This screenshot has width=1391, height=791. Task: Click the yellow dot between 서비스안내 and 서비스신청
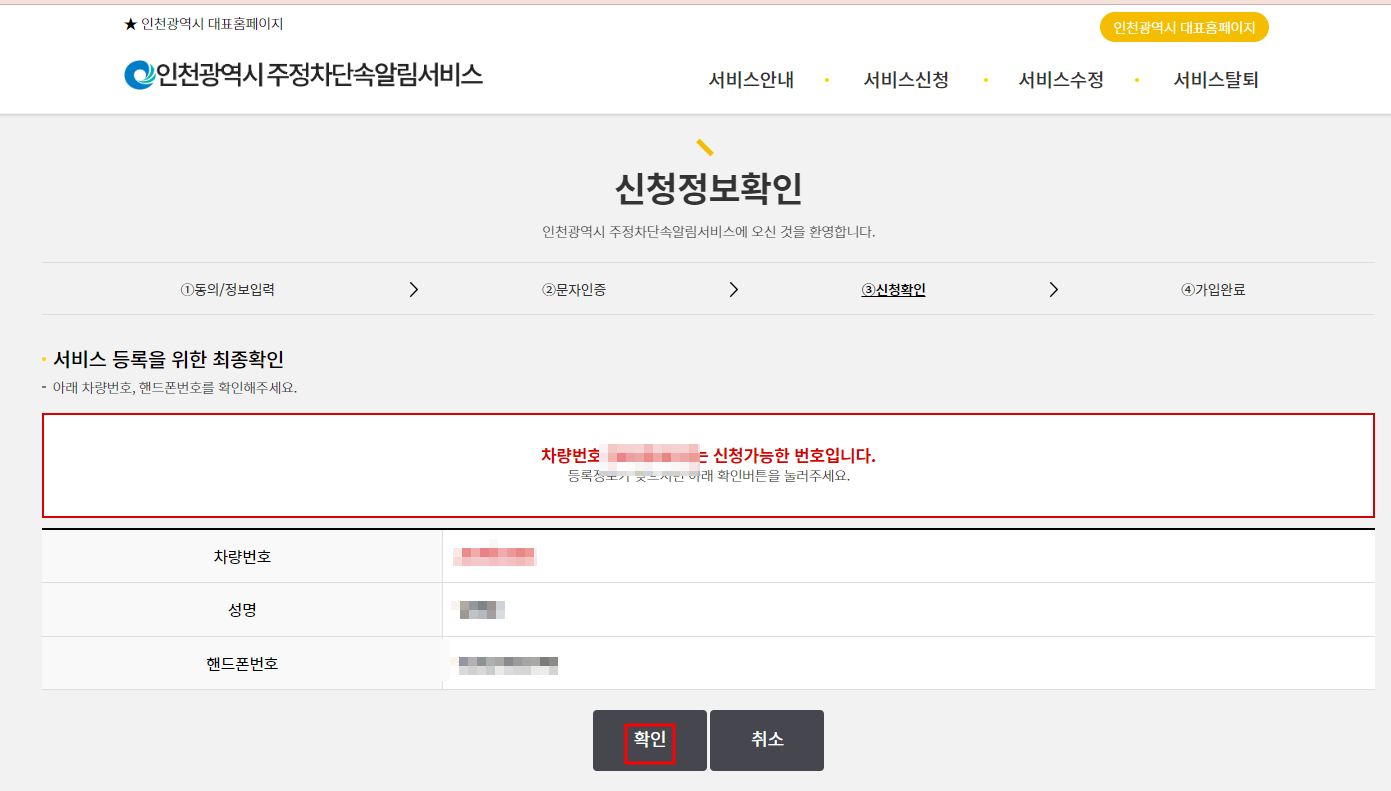(828, 80)
